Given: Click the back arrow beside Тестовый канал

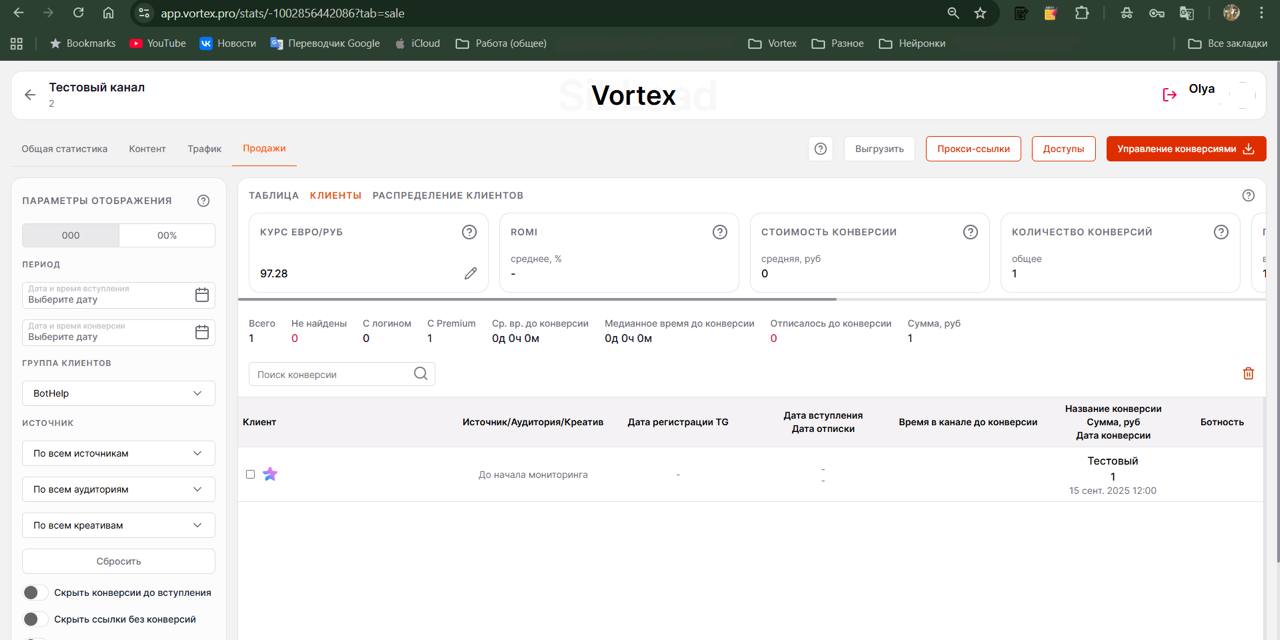Looking at the screenshot, I should point(30,95).
